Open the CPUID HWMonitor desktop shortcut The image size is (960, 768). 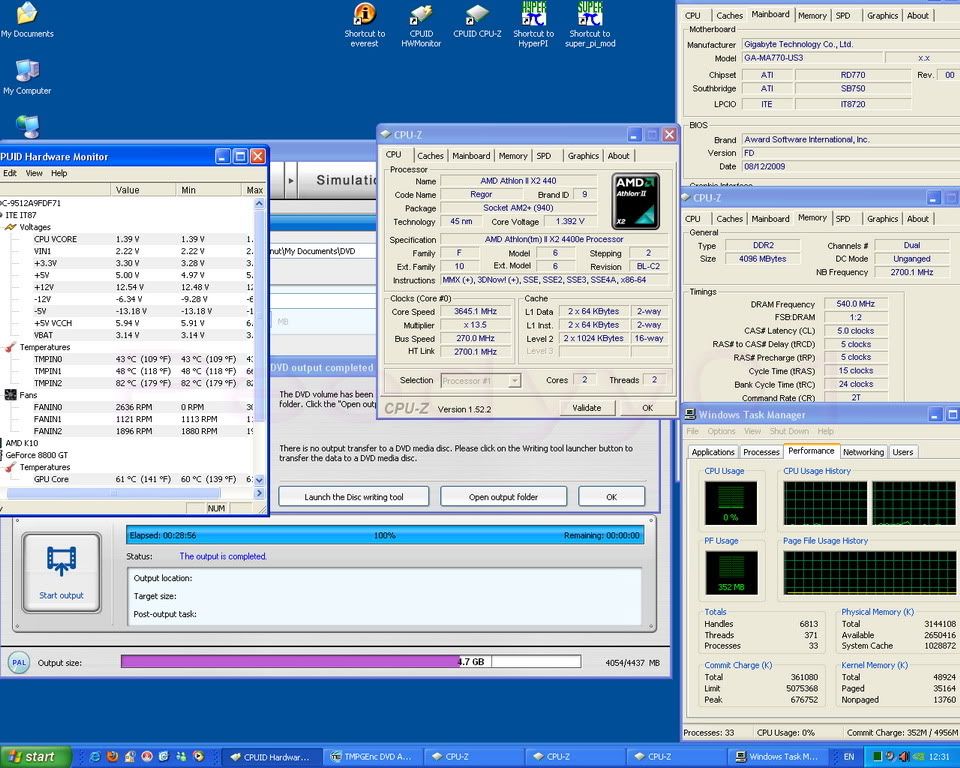[421, 25]
